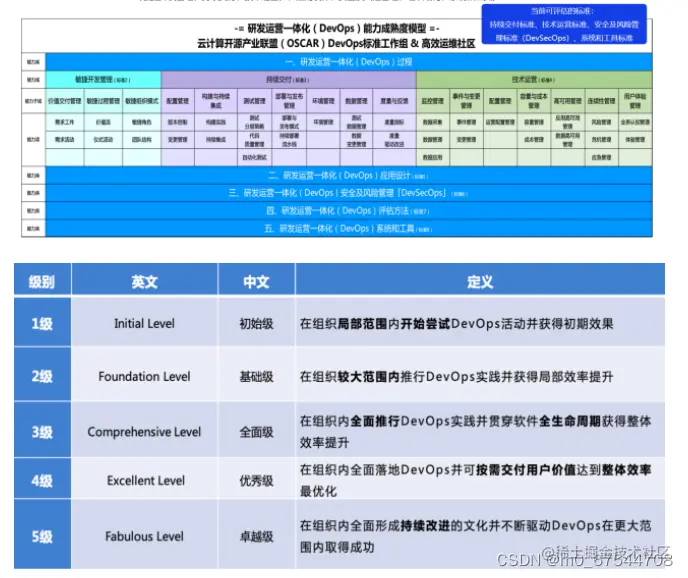
Task: Click the 自动化测试 cell
Action: pyautogui.click(x=254, y=157)
